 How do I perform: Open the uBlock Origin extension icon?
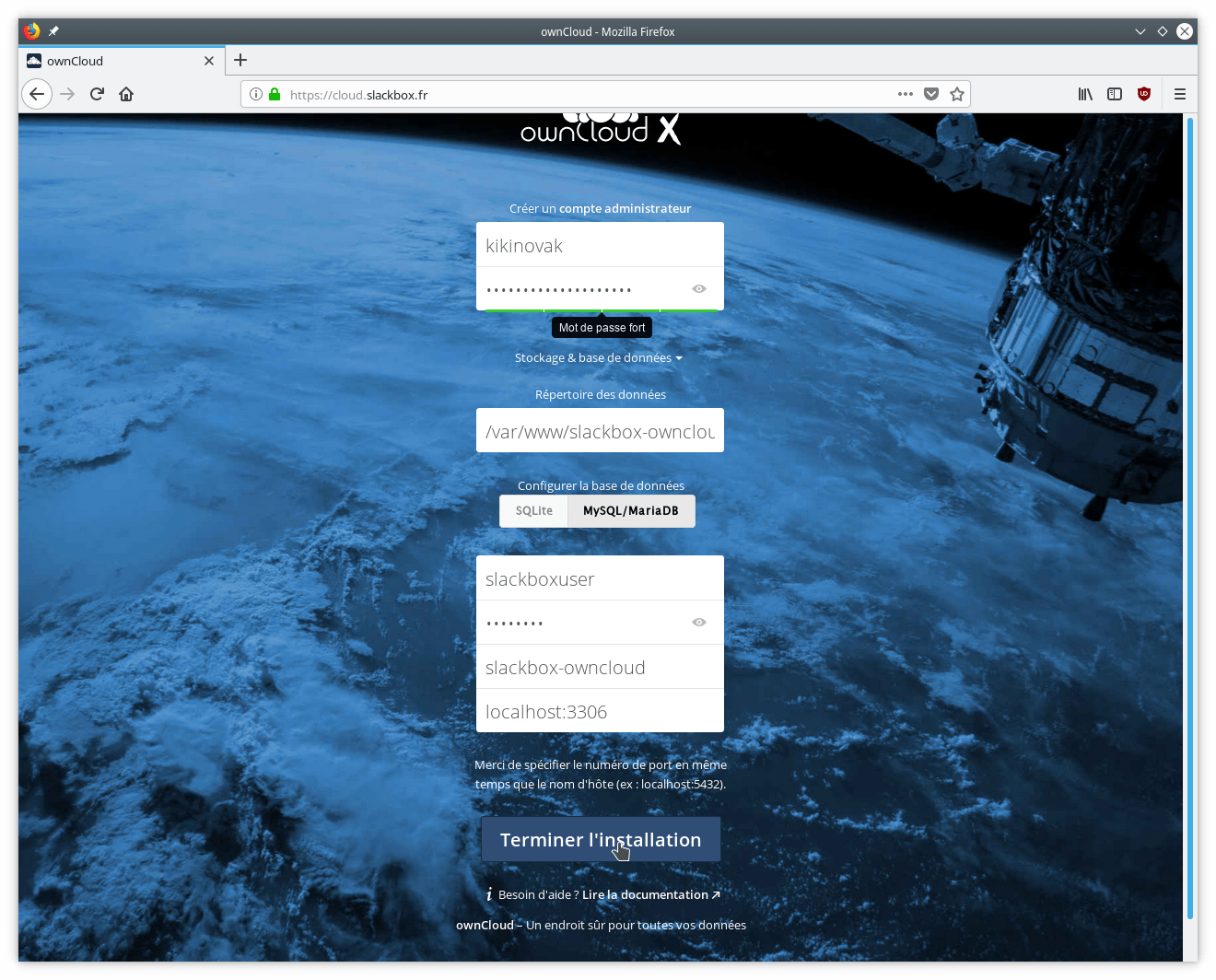tap(1144, 94)
